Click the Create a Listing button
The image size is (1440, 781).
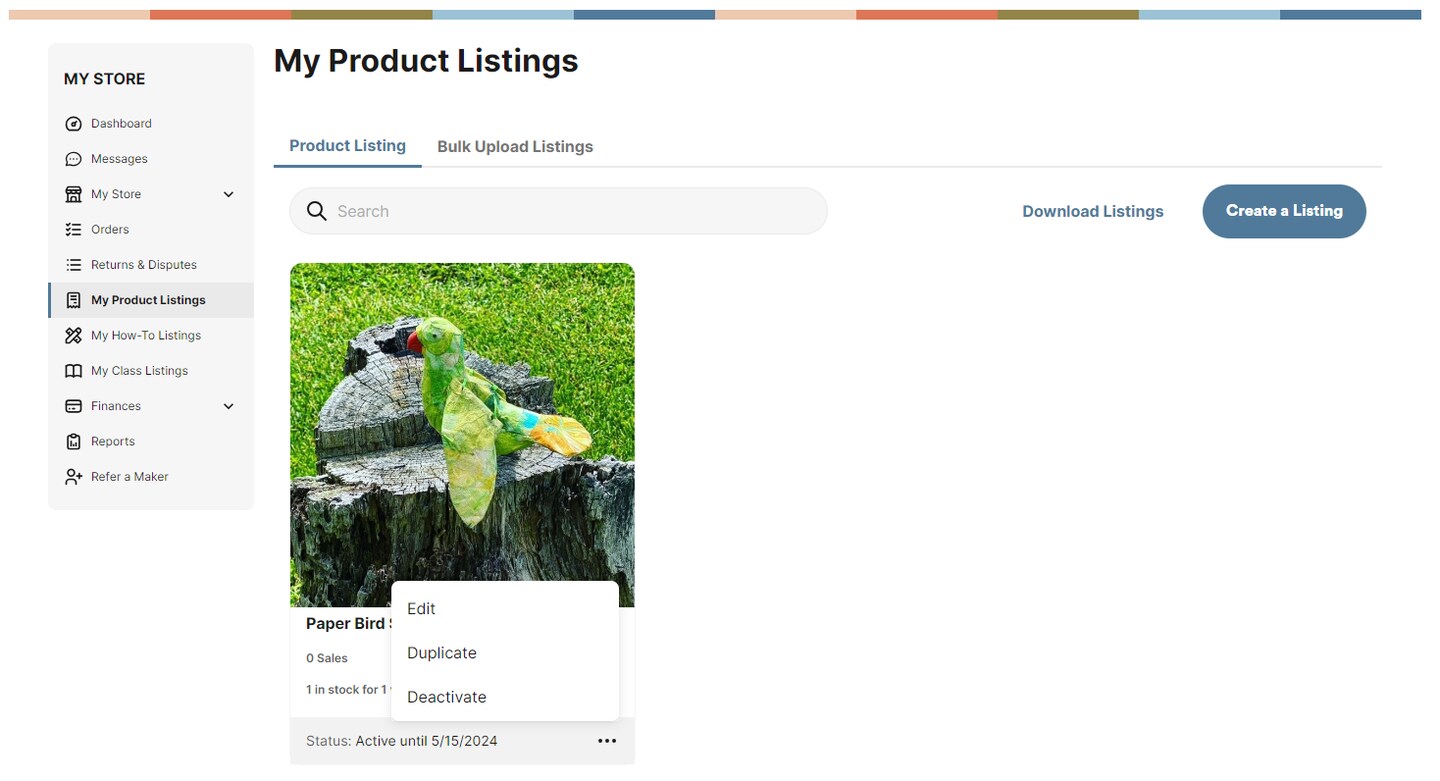coord(1284,211)
